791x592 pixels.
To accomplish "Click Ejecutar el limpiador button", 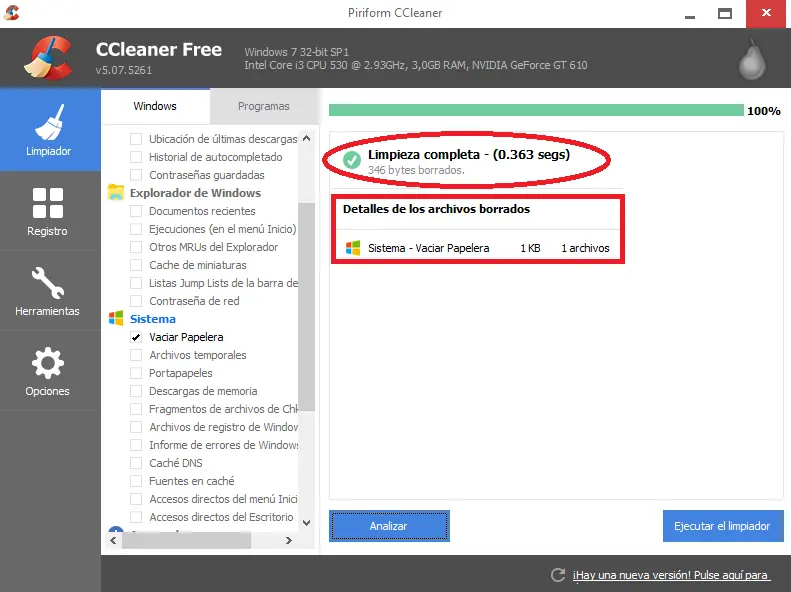I will point(723,526).
